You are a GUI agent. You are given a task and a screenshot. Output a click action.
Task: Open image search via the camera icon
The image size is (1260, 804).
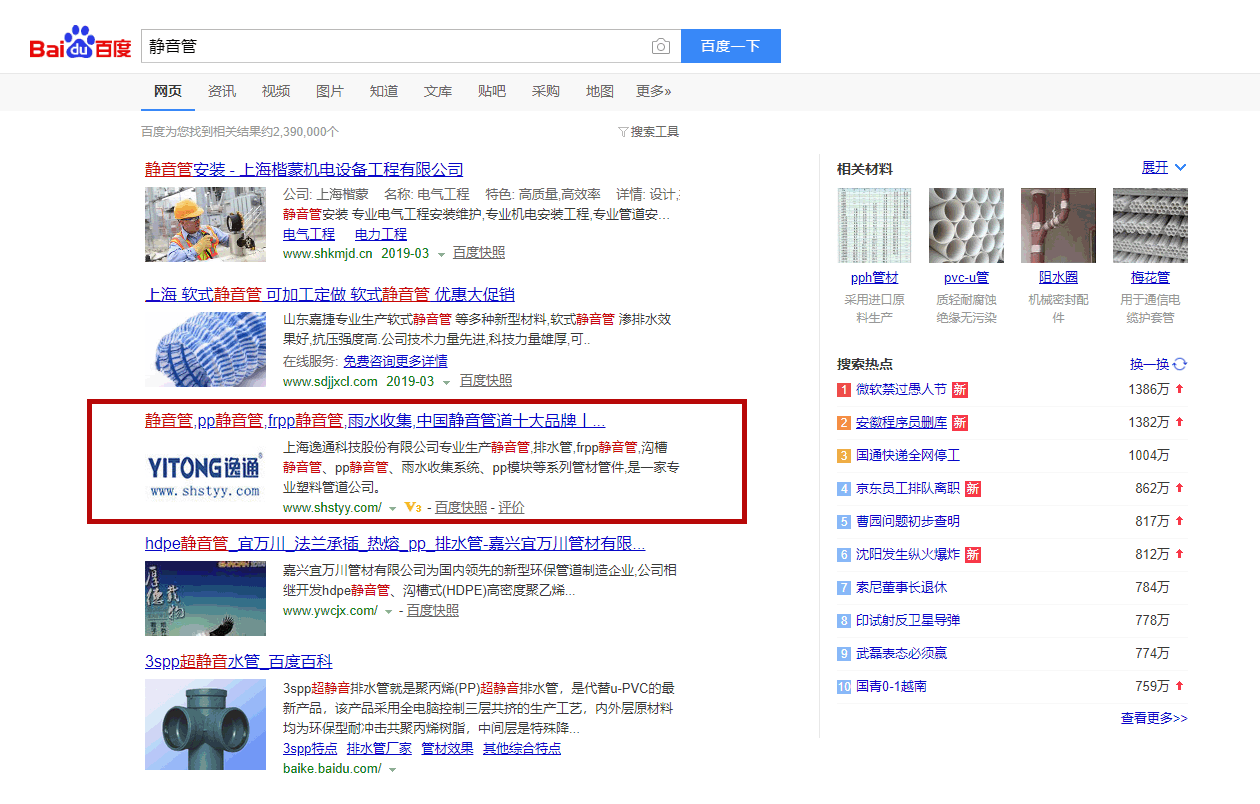pos(661,46)
